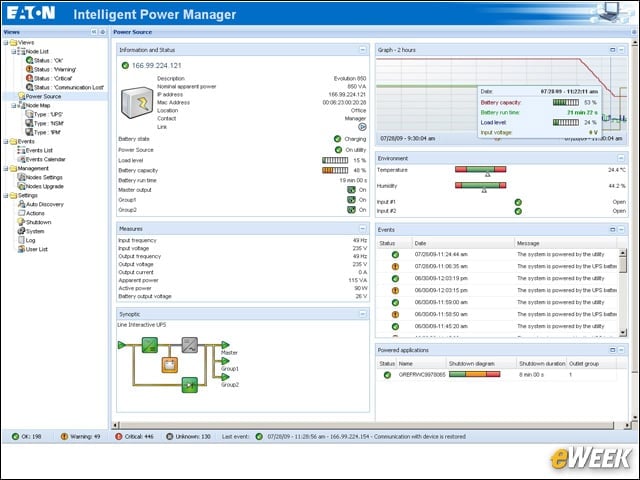Maximize the Powered applications panel
Image resolution: width=640 pixels, height=480 pixels.
pos(613,350)
